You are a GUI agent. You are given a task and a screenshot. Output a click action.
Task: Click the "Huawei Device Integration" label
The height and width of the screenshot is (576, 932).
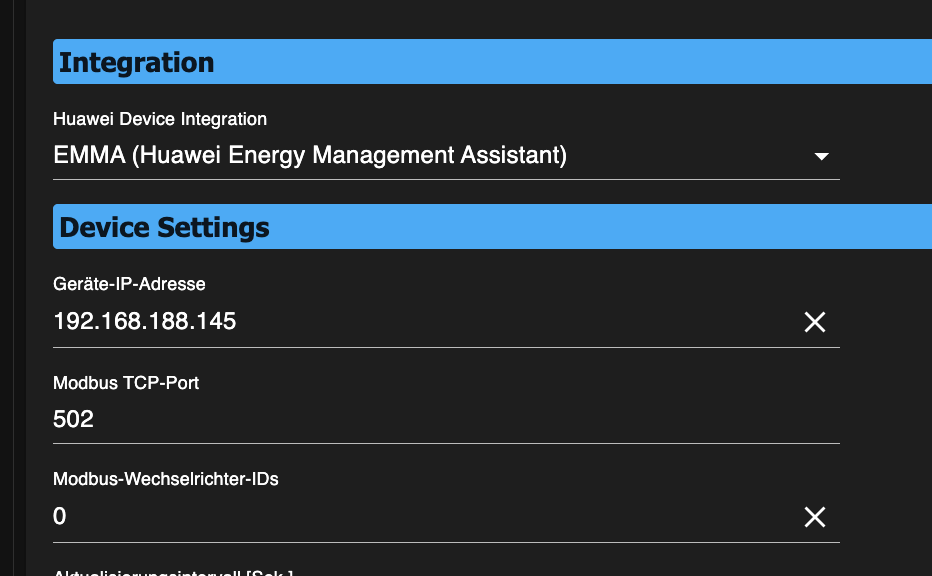pyautogui.click(x=160, y=119)
